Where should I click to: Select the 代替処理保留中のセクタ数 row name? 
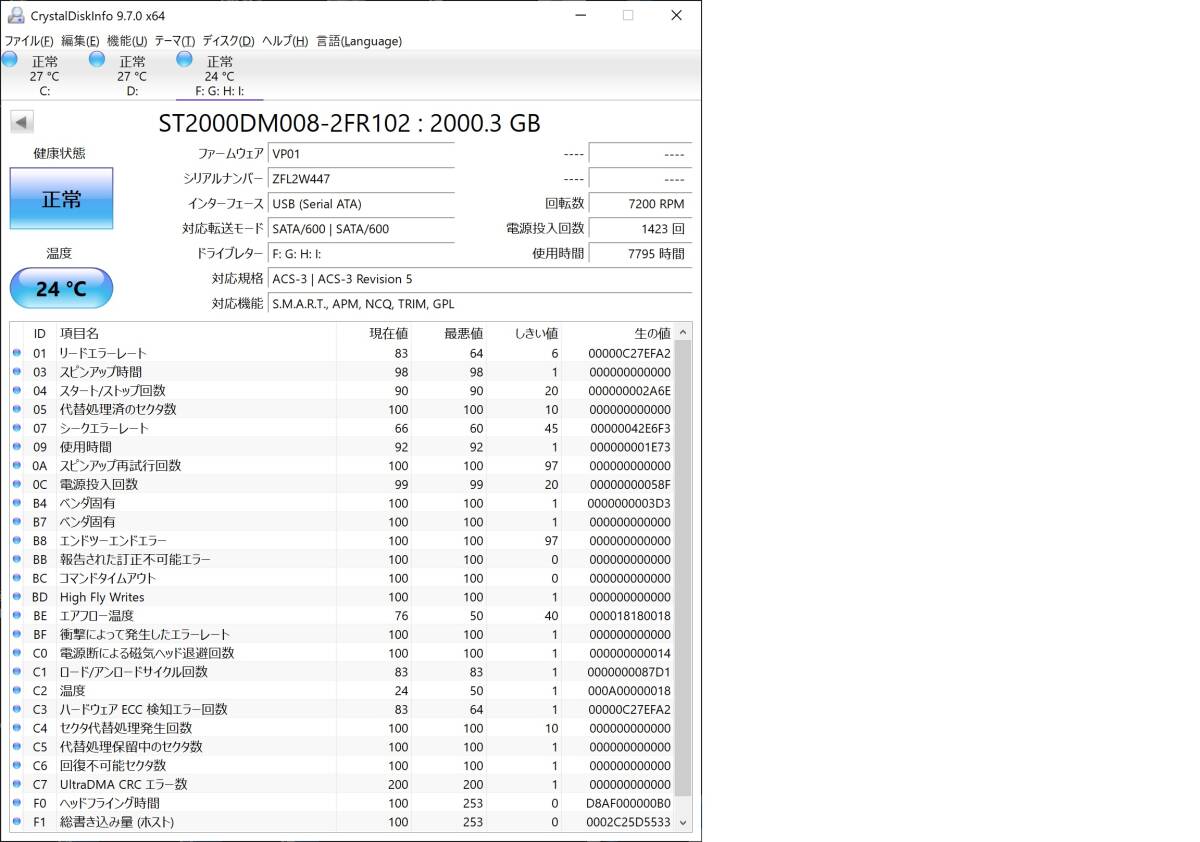[131, 747]
